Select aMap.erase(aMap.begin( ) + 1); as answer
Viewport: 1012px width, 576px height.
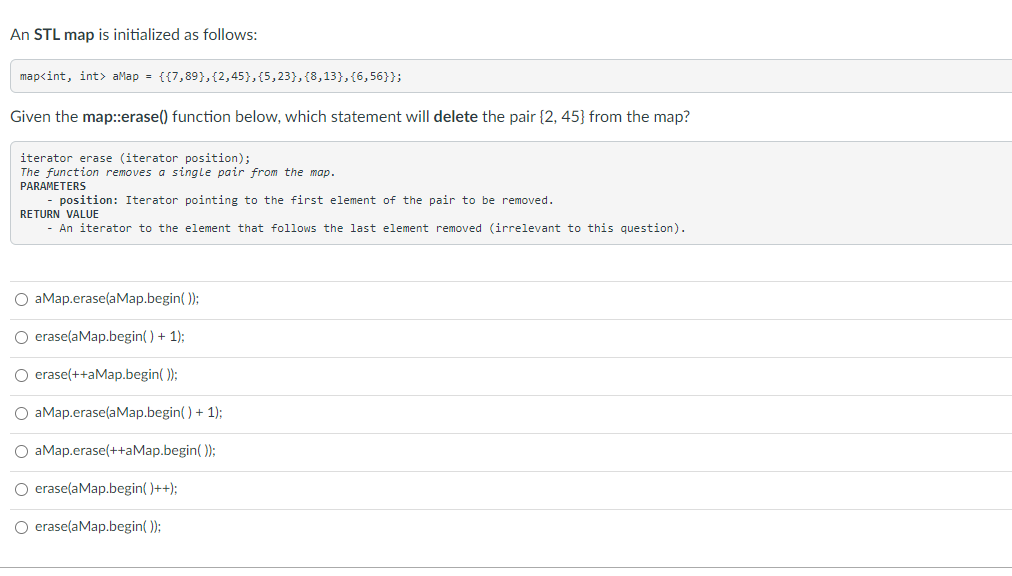pyautogui.click(x=21, y=412)
